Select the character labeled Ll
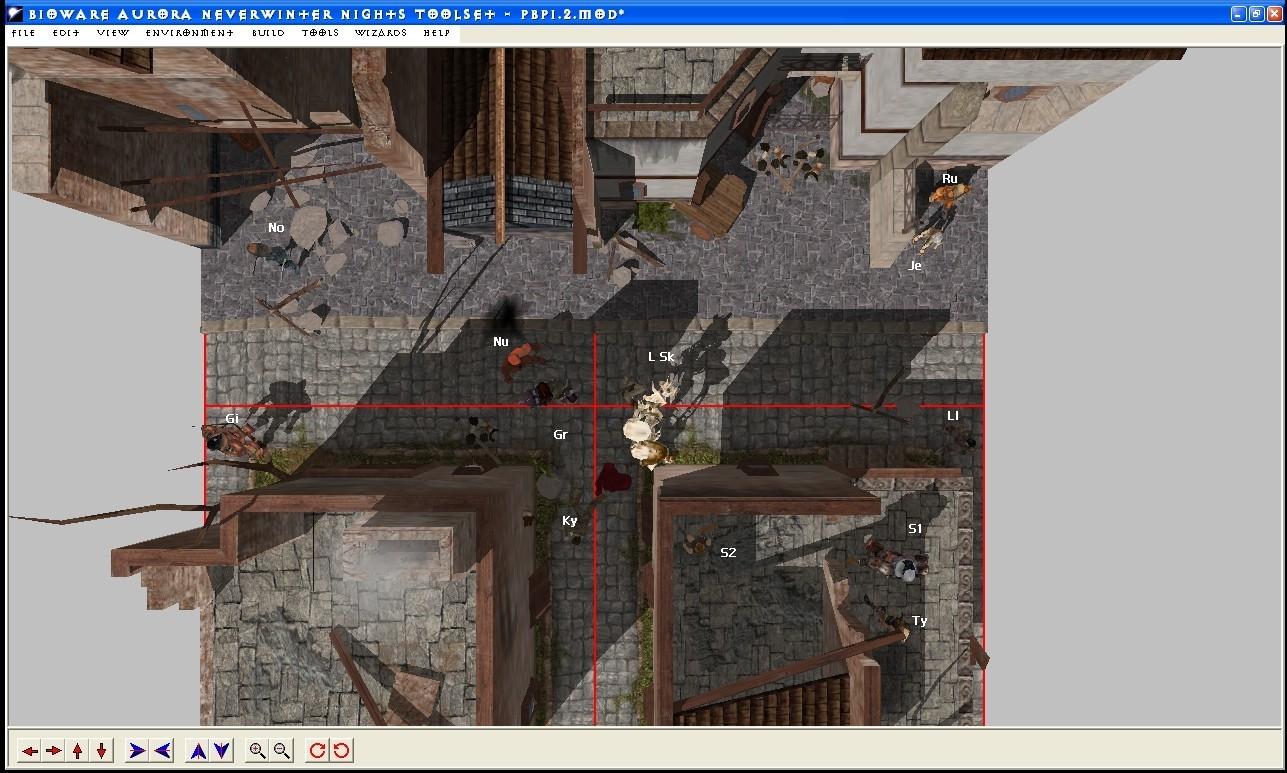The height and width of the screenshot is (773, 1287). (x=962, y=437)
